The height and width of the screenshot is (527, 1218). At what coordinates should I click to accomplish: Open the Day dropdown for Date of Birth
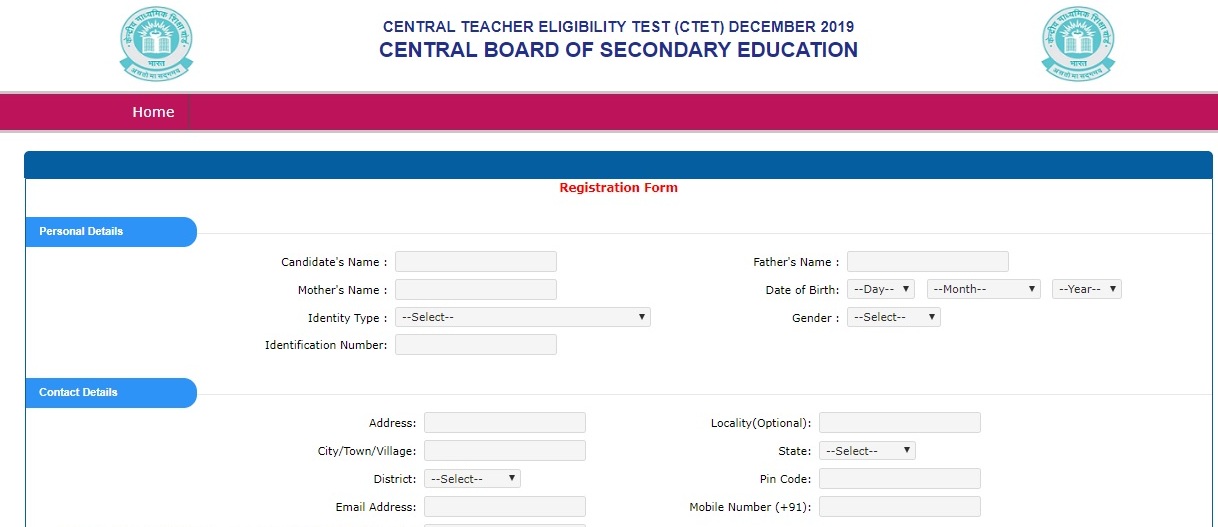881,289
